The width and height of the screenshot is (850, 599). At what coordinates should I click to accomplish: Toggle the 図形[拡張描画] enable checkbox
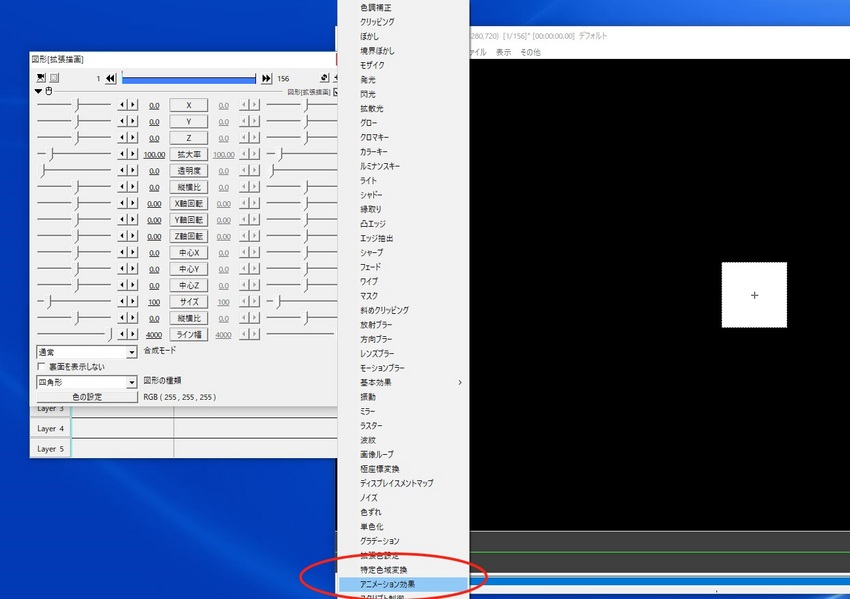click(x=336, y=91)
